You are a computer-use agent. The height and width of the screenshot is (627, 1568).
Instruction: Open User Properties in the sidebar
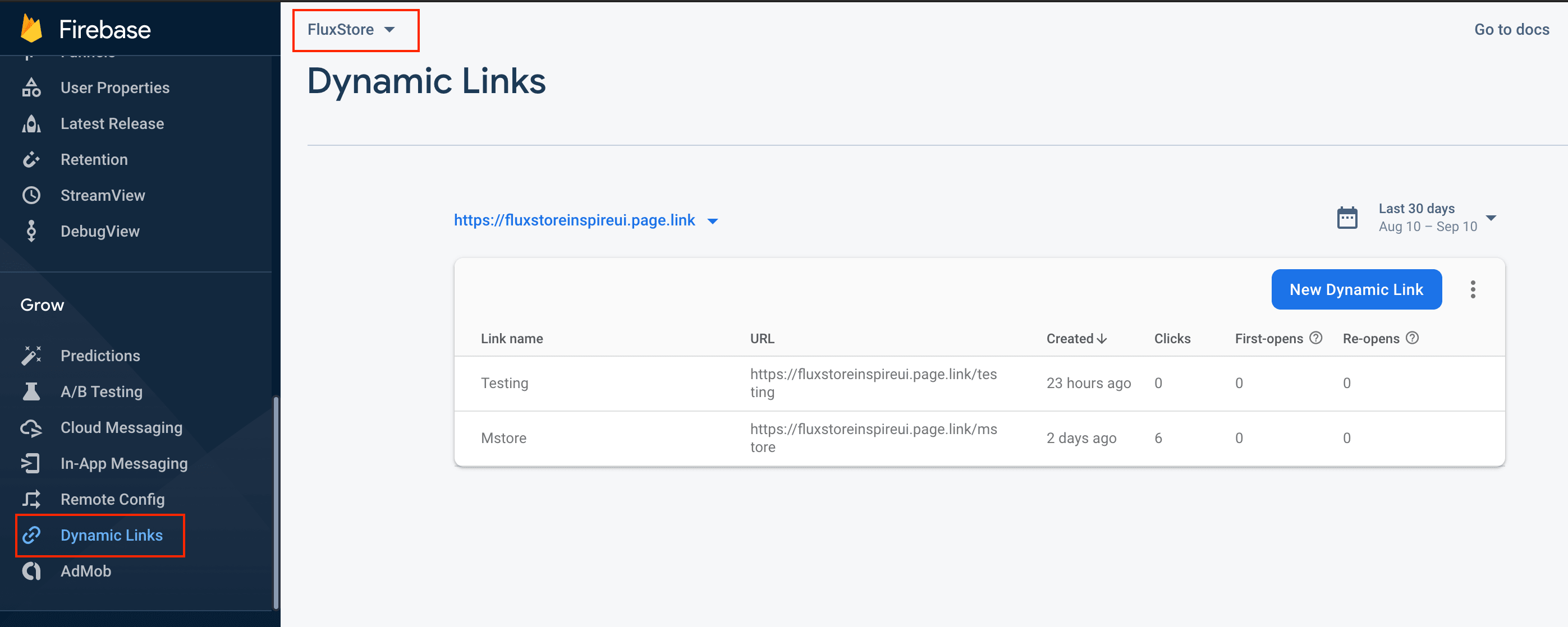[x=115, y=87]
